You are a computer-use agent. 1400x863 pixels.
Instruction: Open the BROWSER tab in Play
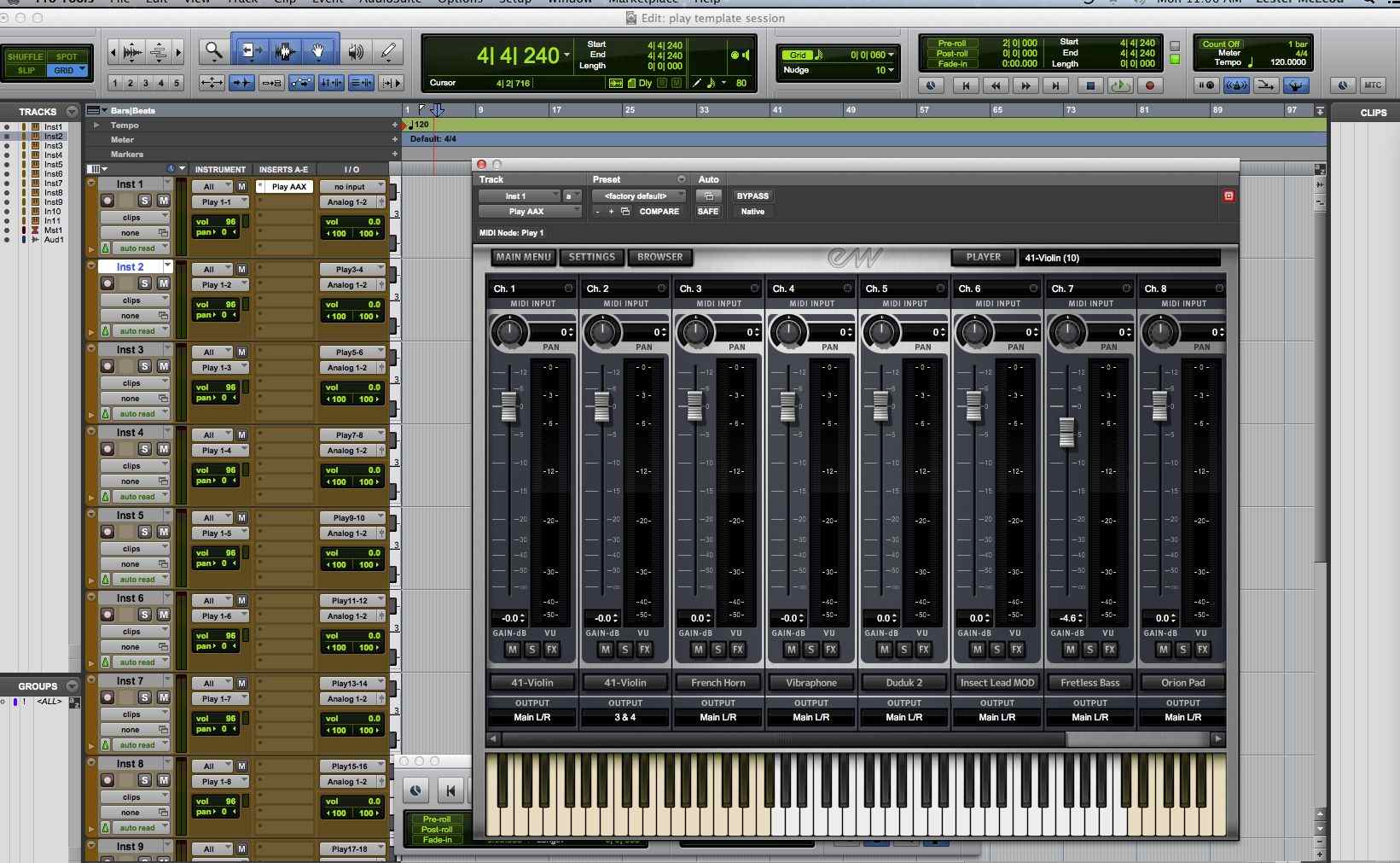660,257
